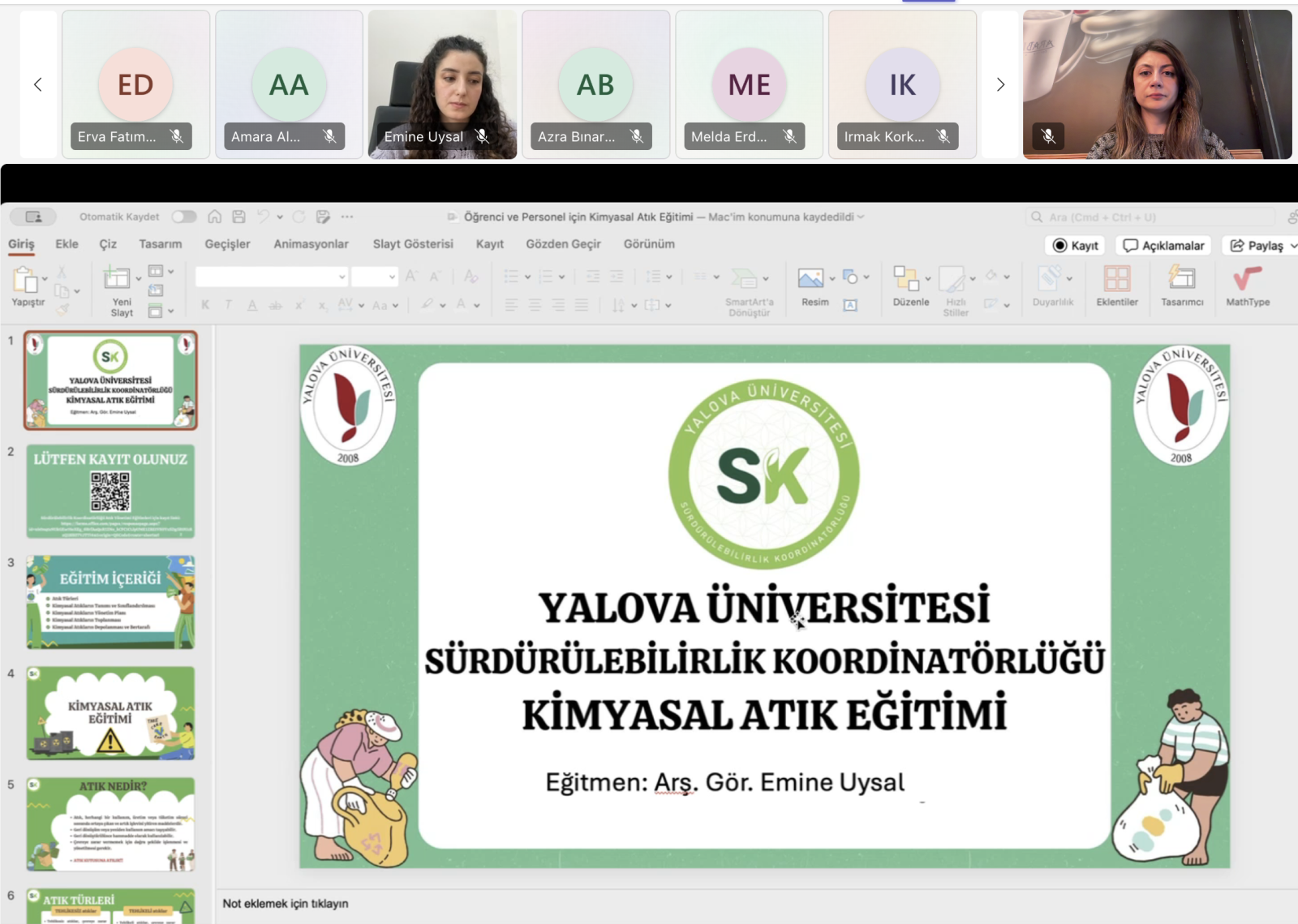Expand the font name dropdown
Screen dimensions: 1298x924
[342, 277]
